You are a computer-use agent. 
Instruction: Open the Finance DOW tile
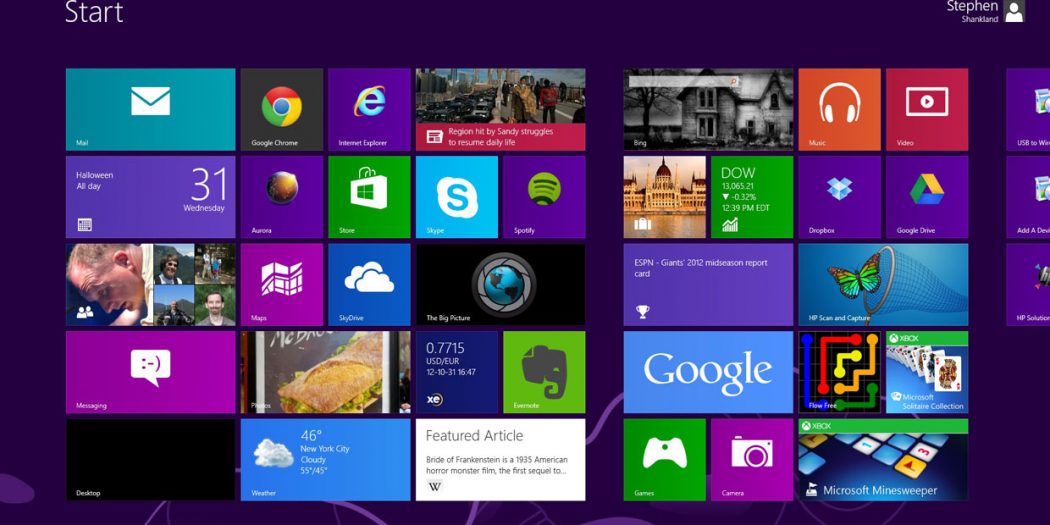click(752, 197)
